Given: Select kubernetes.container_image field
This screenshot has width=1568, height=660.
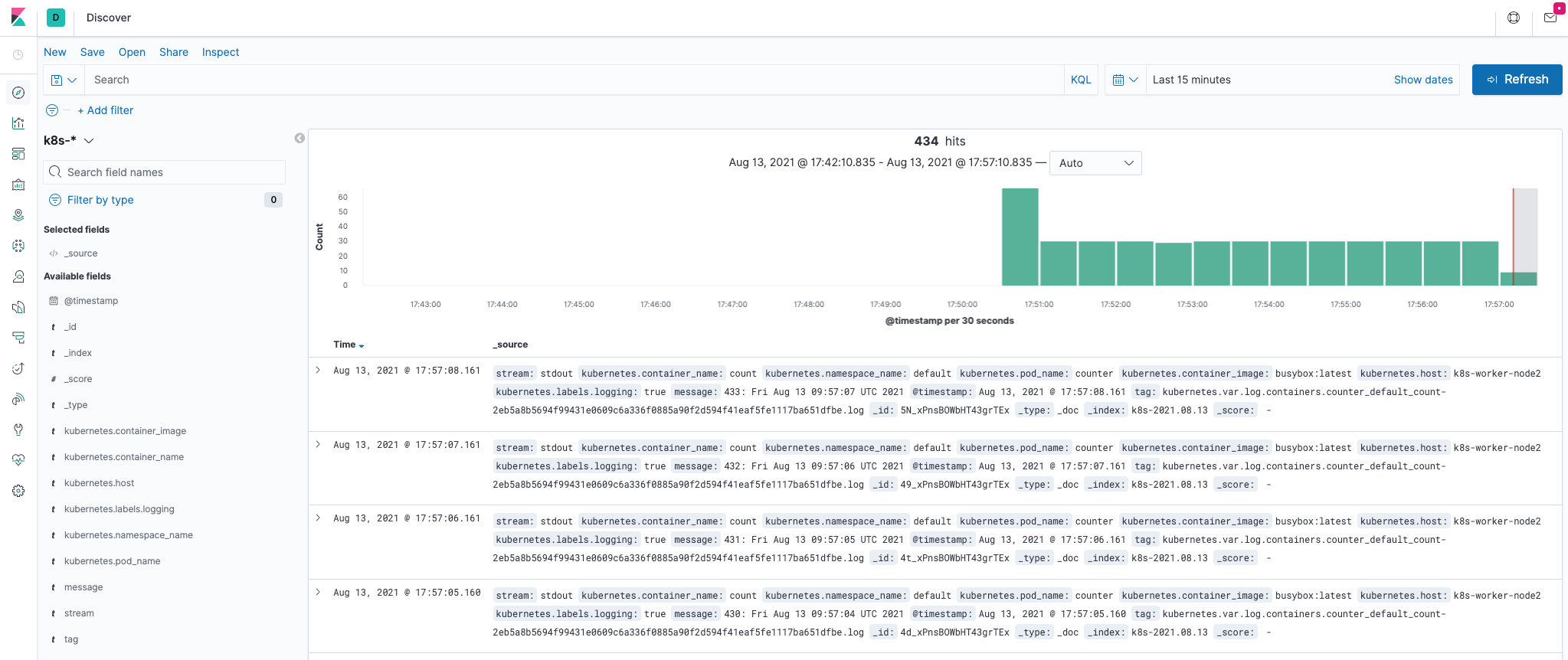Looking at the screenshot, I should 125,431.
